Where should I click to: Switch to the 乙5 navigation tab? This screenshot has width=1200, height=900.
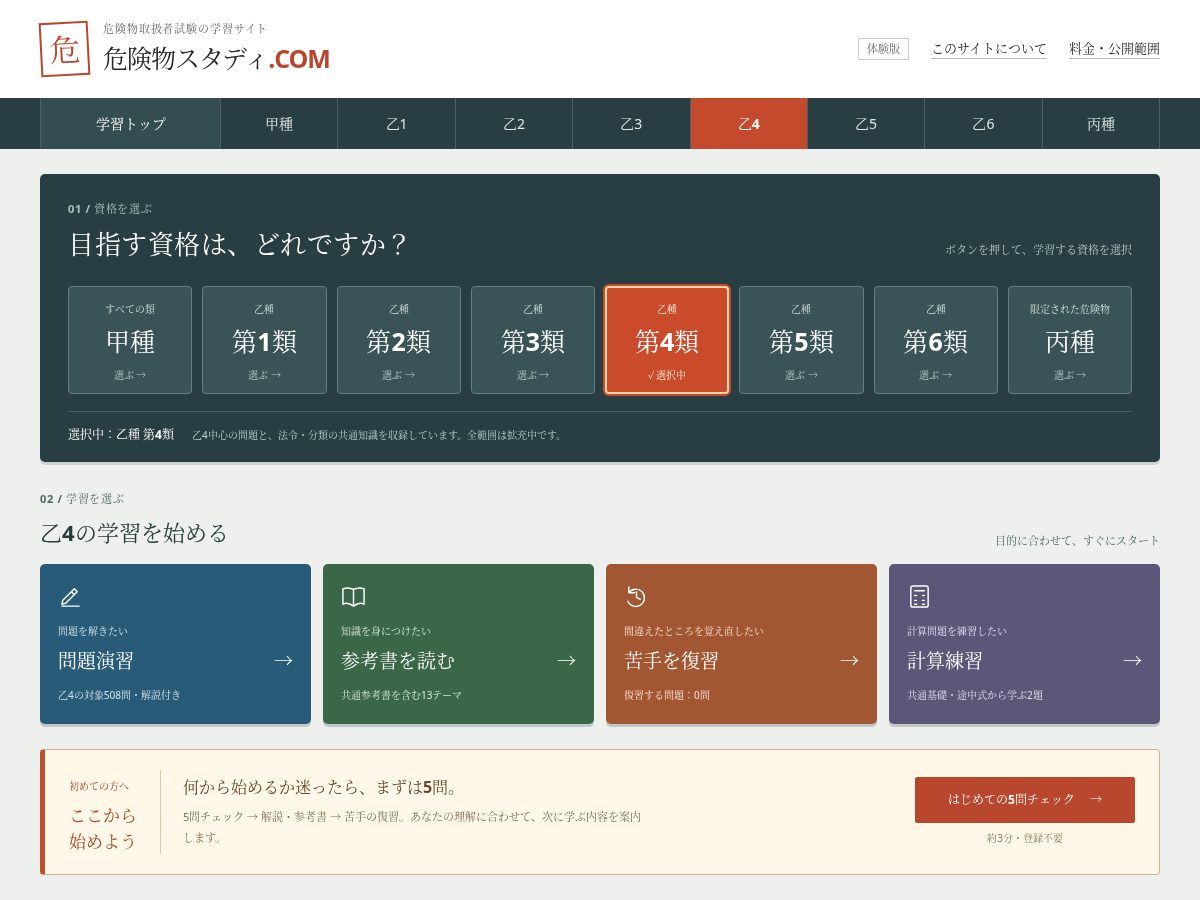point(866,124)
